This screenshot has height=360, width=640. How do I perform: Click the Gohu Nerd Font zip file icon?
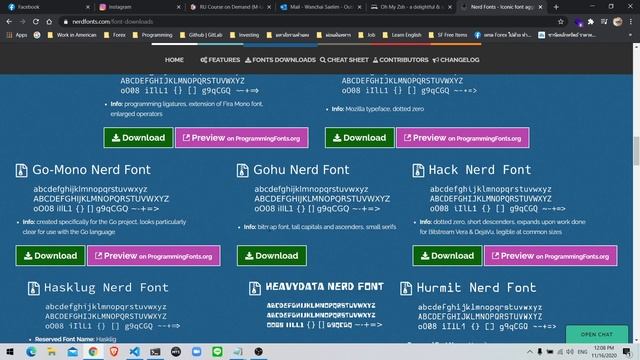(x=242, y=170)
